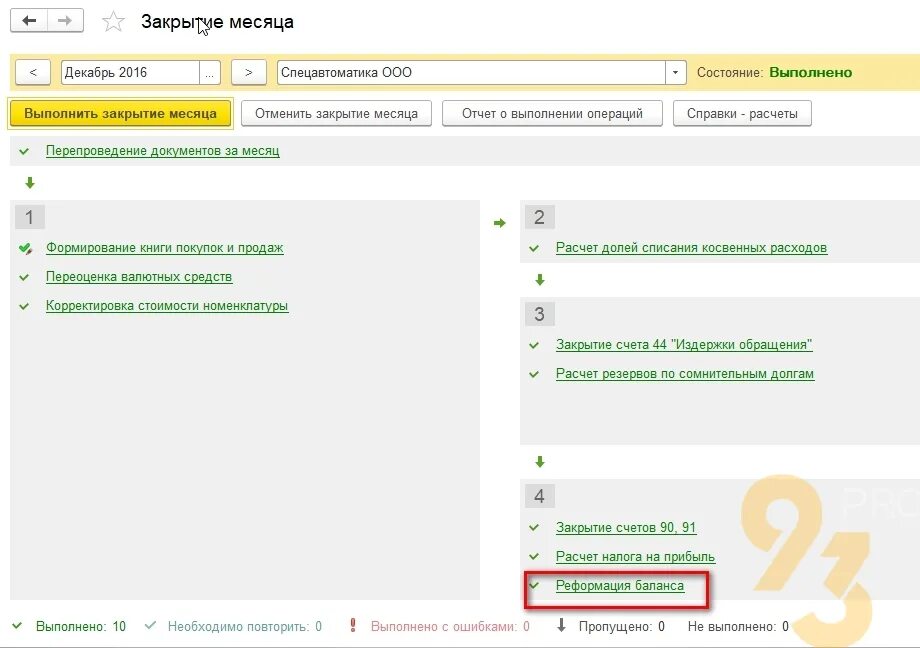This screenshot has width=920, height=648.
Task: Click the back navigation arrow
Action: click(27, 20)
